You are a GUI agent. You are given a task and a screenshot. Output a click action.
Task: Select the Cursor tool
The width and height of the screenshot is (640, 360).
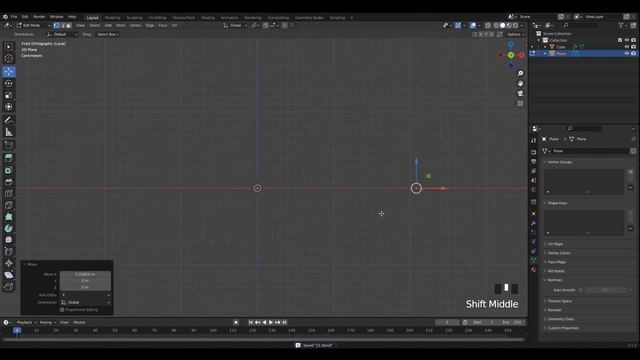(x=9, y=59)
